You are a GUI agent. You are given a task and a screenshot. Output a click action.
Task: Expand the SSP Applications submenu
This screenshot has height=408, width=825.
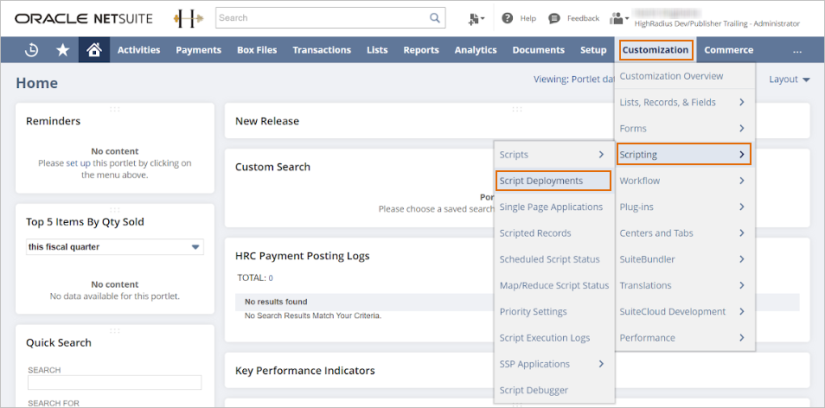554,364
